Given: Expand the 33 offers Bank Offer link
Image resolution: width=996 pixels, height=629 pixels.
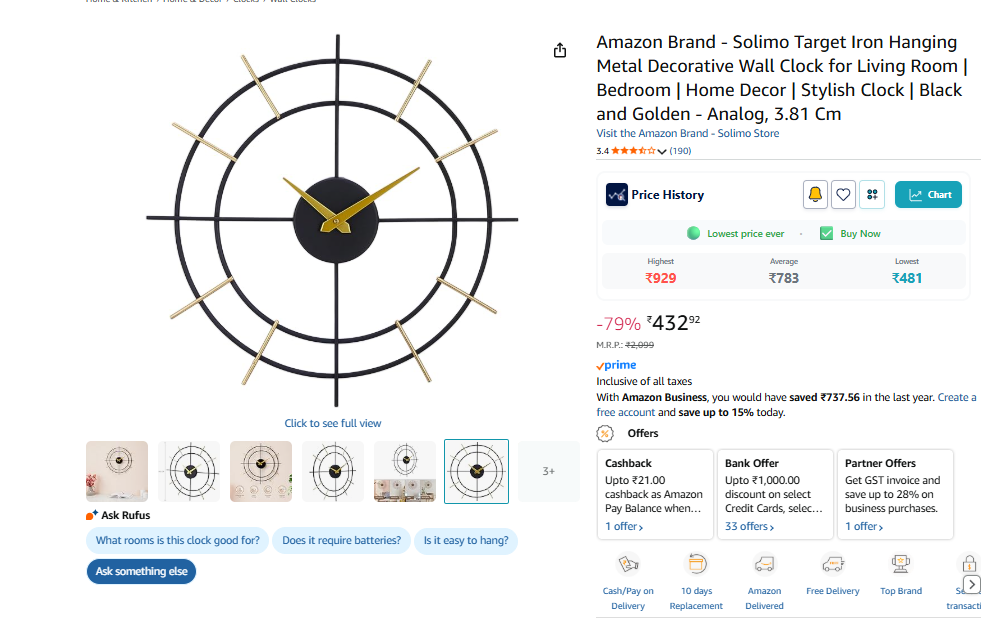Looking at the screenshot, I should coord(746,526).
